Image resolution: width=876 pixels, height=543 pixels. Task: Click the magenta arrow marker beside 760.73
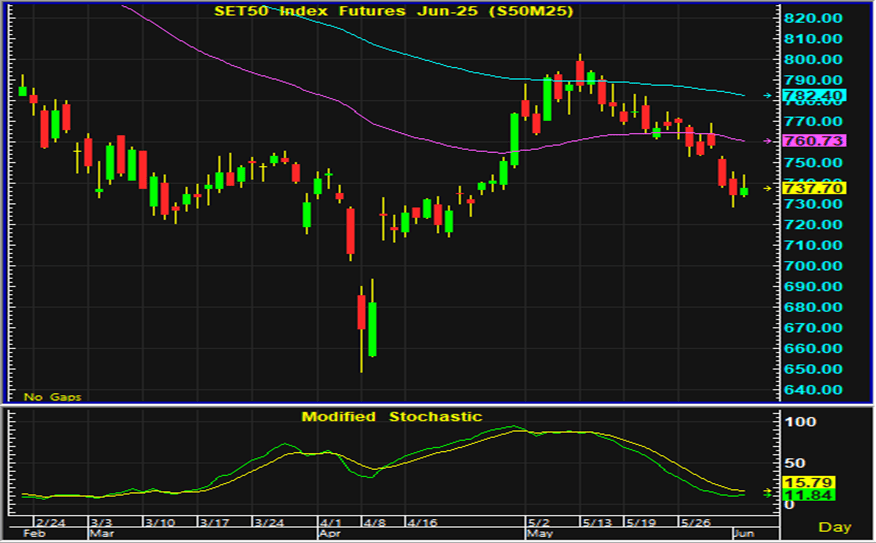point(768,141)
